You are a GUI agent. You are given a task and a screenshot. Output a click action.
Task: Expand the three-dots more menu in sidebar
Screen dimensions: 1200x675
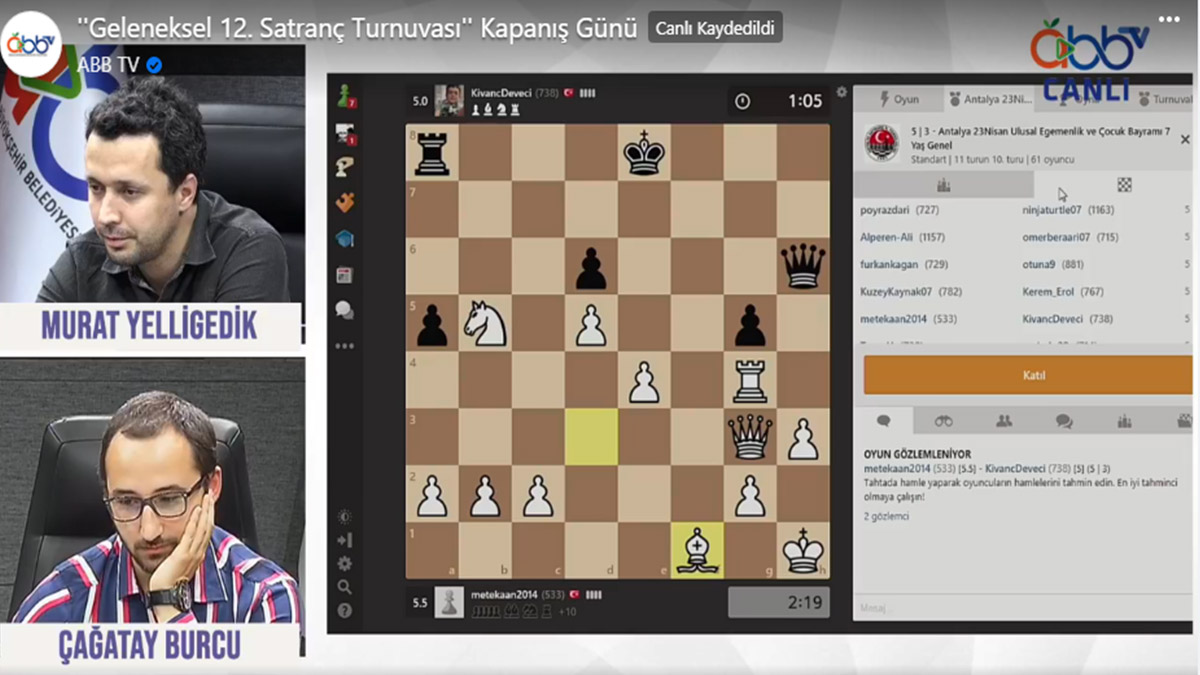(345, 346)
